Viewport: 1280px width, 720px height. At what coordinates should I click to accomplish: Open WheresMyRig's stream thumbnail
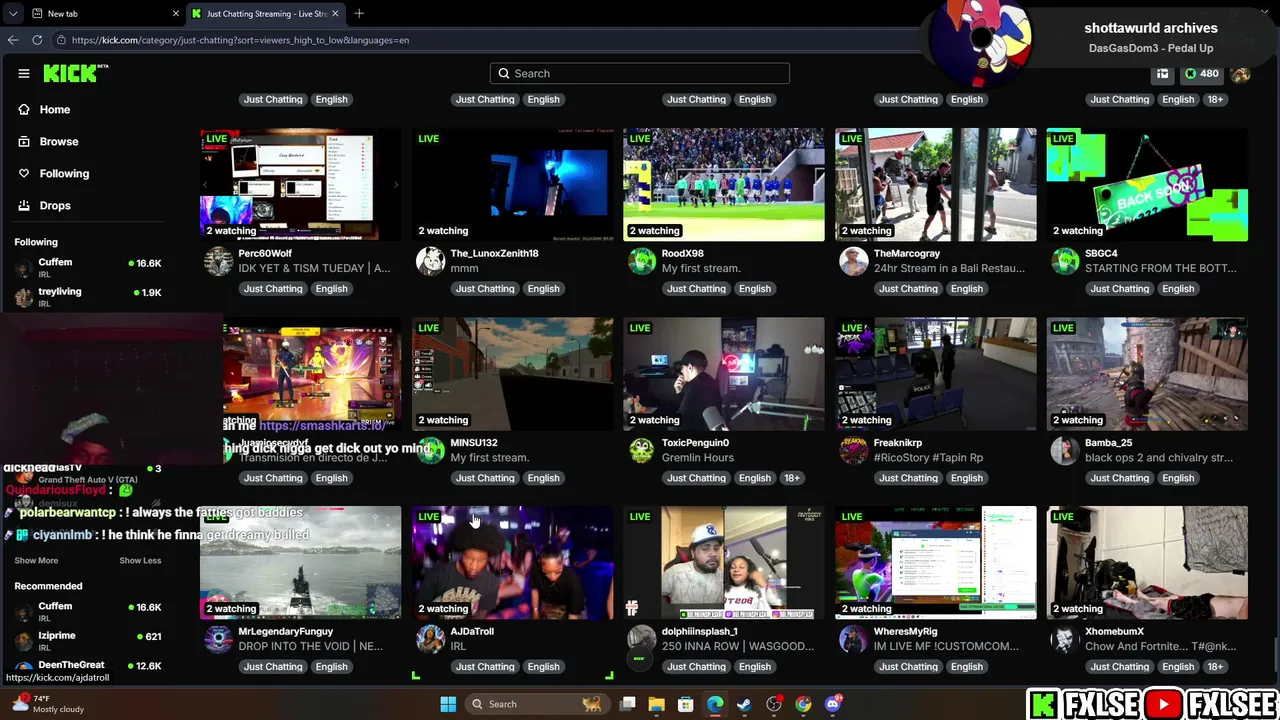click(936, 563)
